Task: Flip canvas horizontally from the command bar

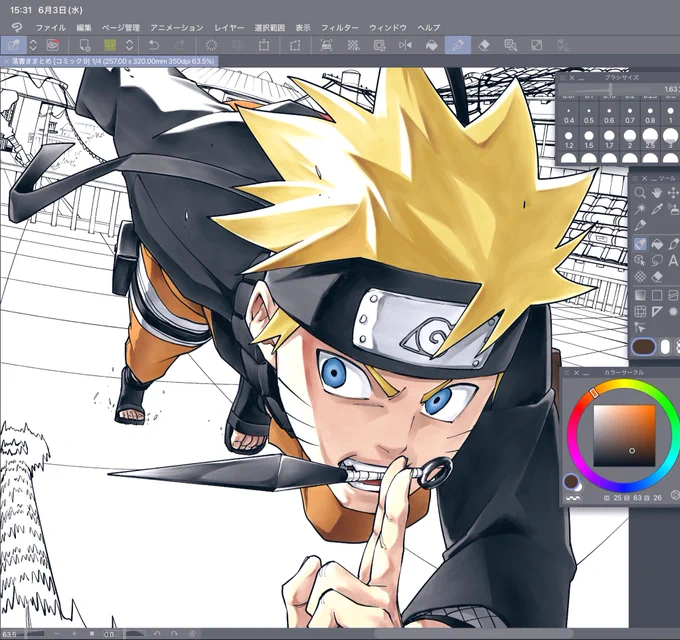Action: 405,45
